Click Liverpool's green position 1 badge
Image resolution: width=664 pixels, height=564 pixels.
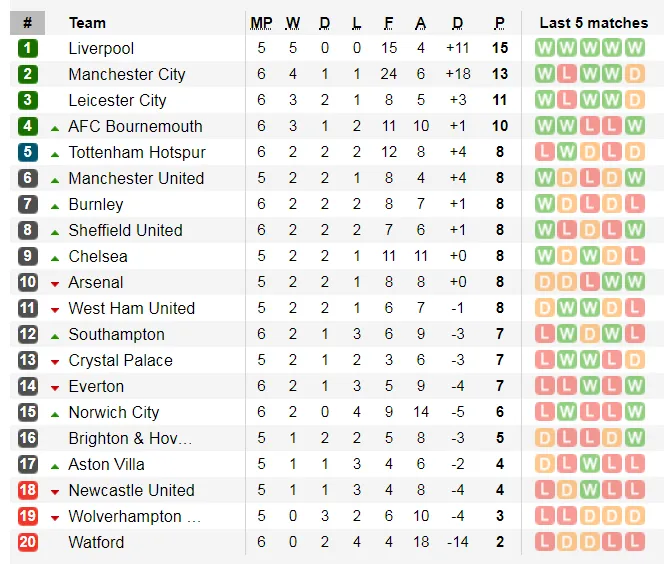[x=27, y=48]
